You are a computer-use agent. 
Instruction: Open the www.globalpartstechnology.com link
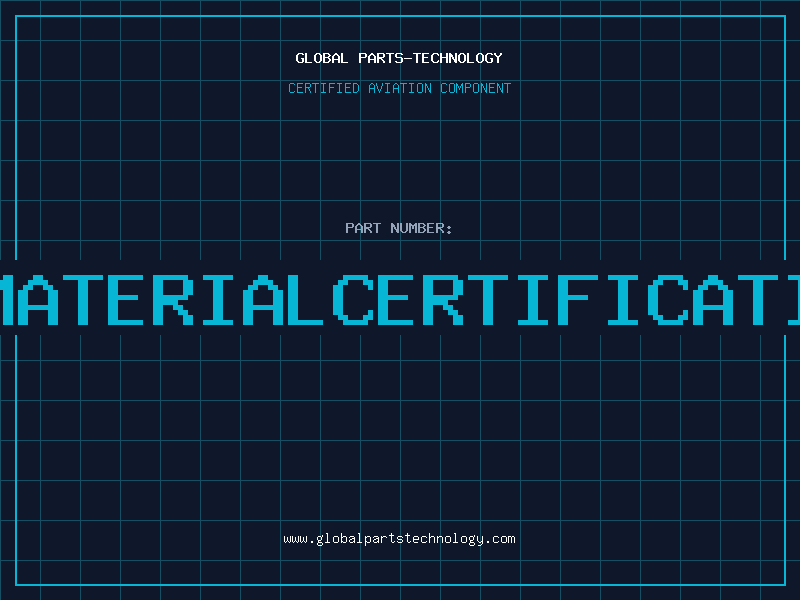tap(399, 539)
